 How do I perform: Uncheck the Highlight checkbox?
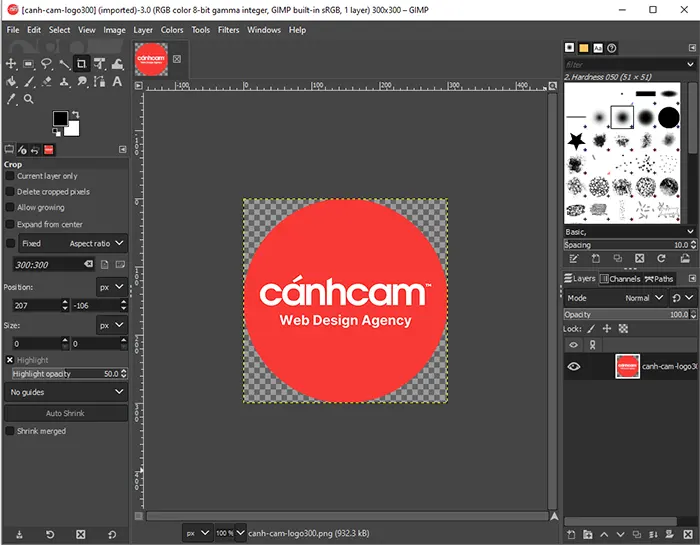point(10,360)
